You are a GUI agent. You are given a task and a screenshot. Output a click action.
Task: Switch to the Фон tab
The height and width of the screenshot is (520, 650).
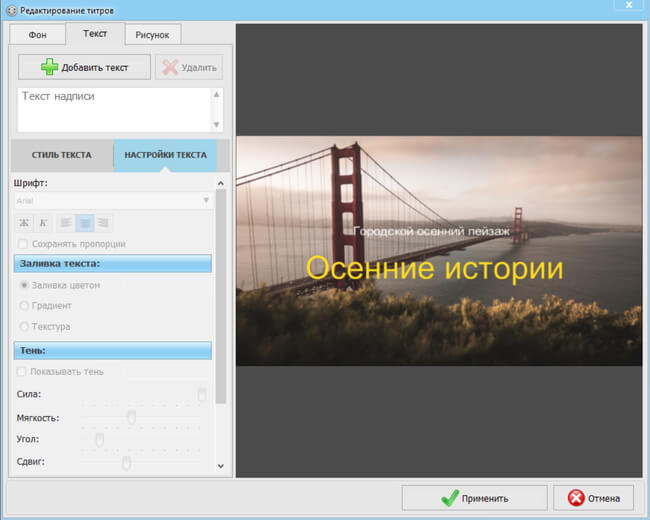(37, 34)
